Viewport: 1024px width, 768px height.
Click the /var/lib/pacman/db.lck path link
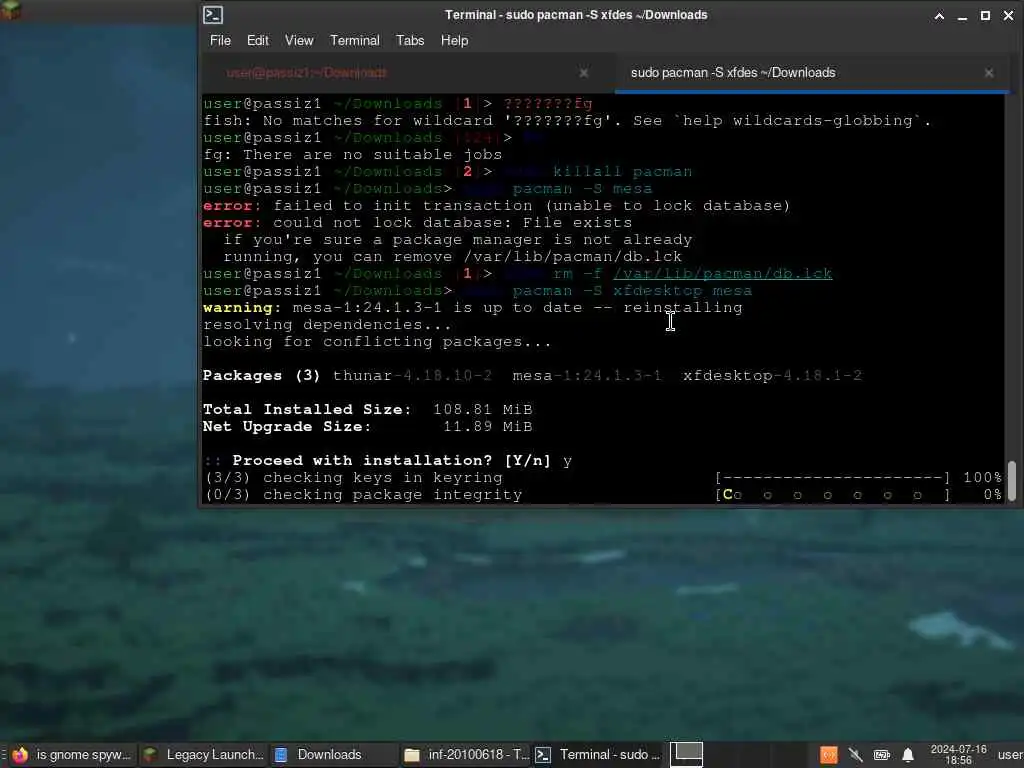(x=722, y=274)
